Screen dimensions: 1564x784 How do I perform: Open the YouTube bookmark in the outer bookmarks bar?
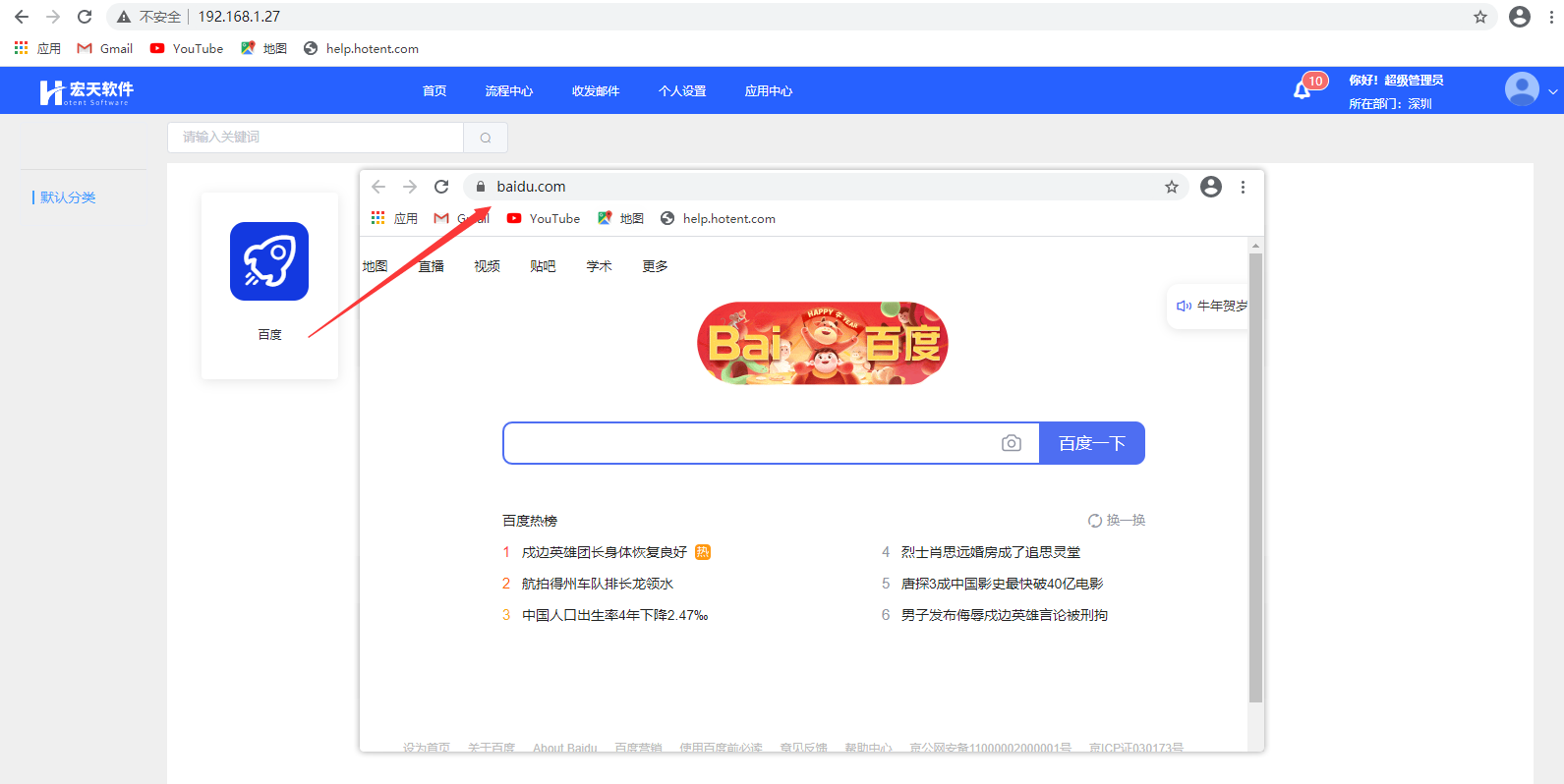187,48
